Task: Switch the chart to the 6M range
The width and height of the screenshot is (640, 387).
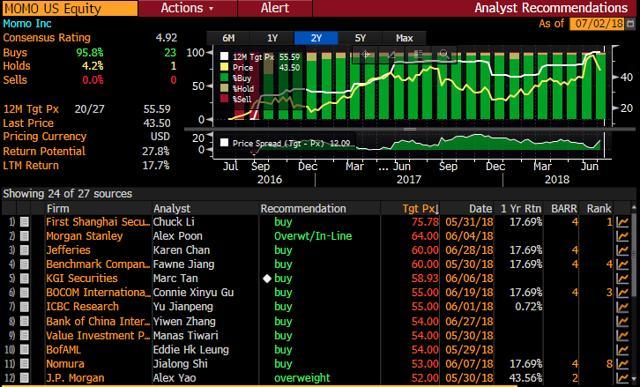Action: [x=229, y=38]
